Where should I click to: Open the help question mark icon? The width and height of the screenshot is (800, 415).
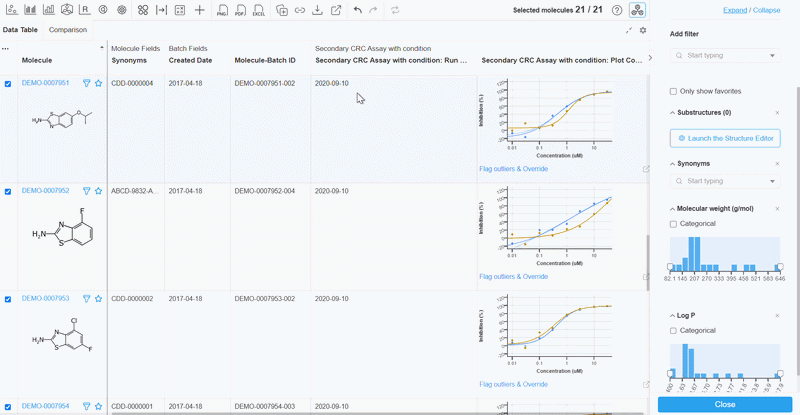617,10
